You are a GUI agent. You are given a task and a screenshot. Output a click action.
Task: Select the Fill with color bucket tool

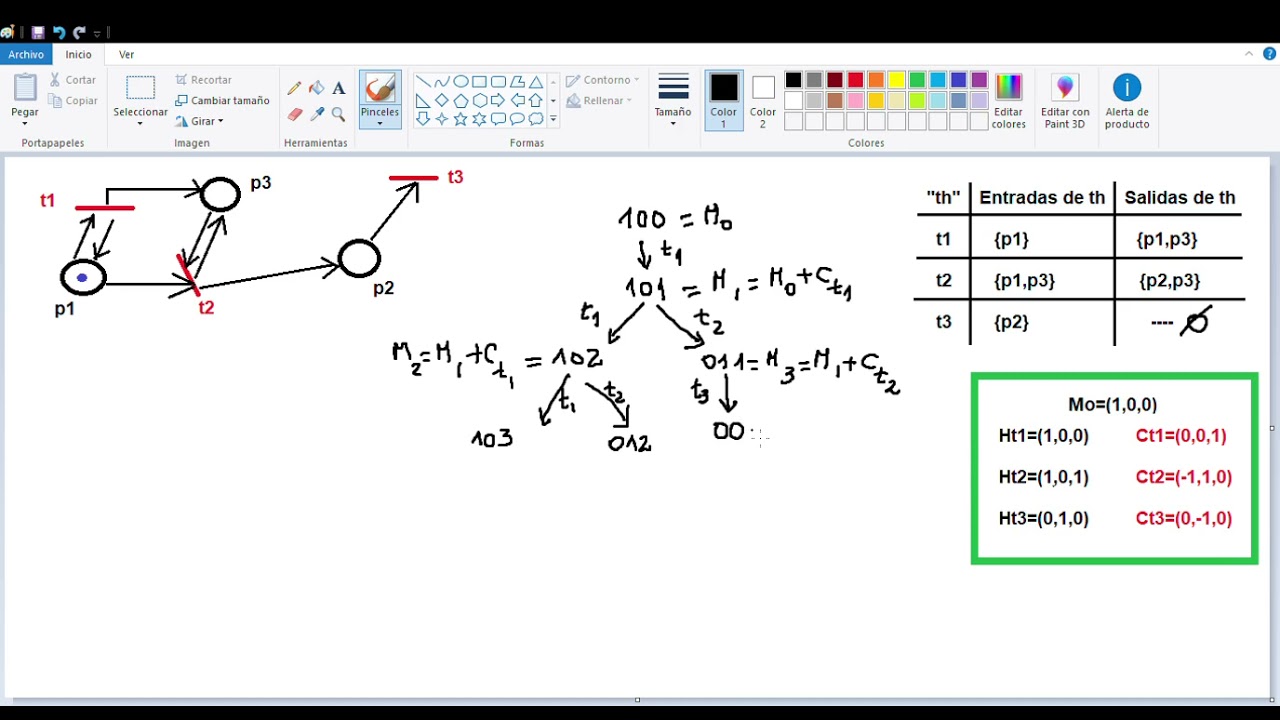point(316,88)
